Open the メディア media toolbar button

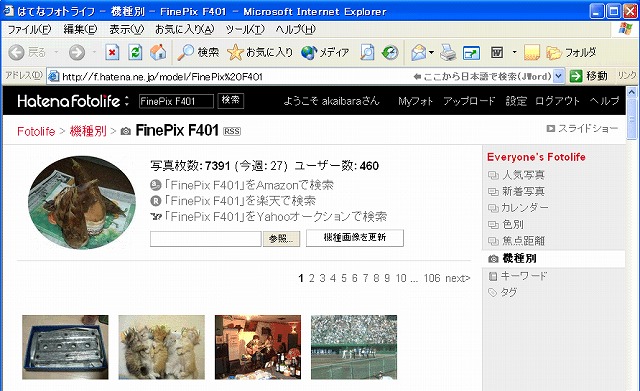(325, 52)
